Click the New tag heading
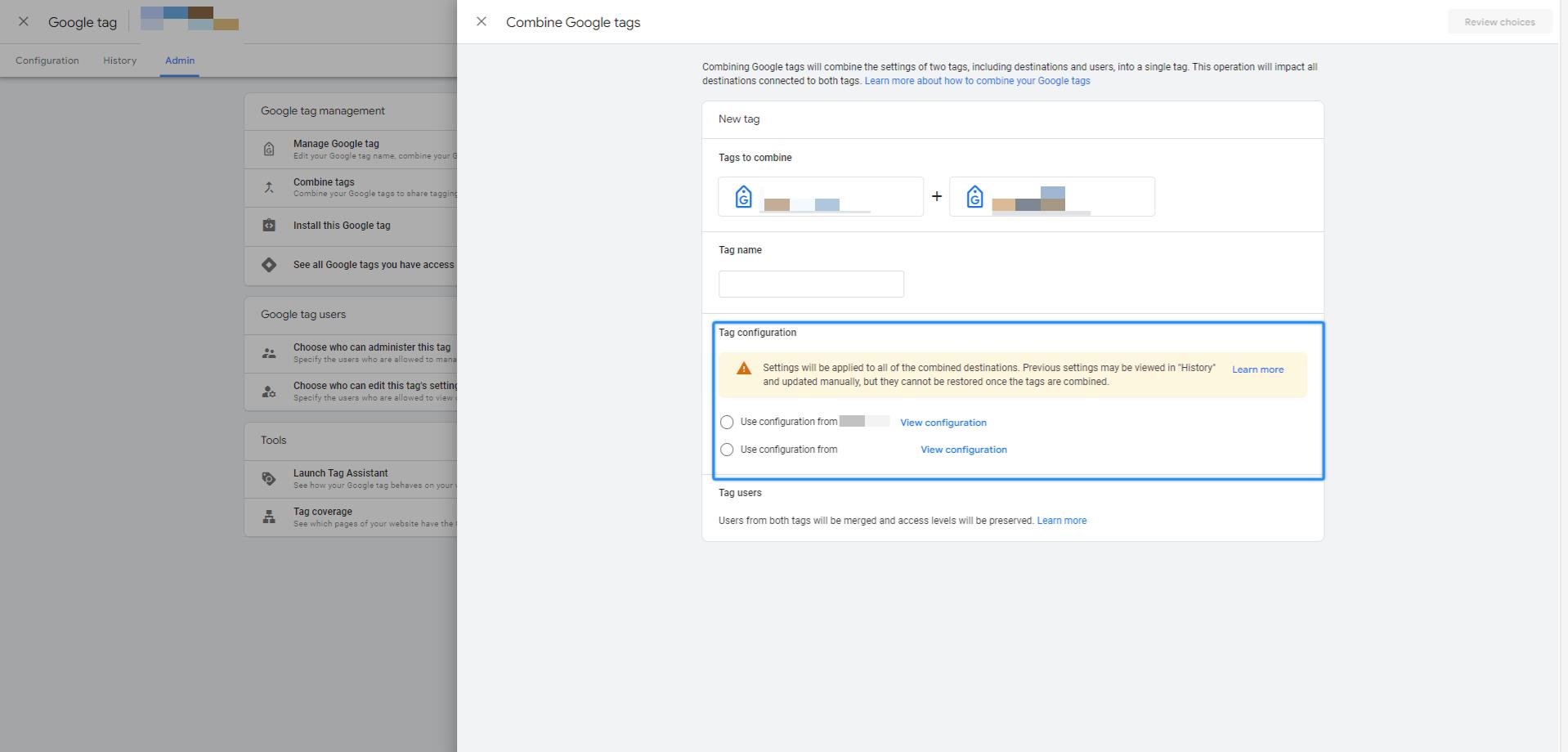 tap(739, 119)
